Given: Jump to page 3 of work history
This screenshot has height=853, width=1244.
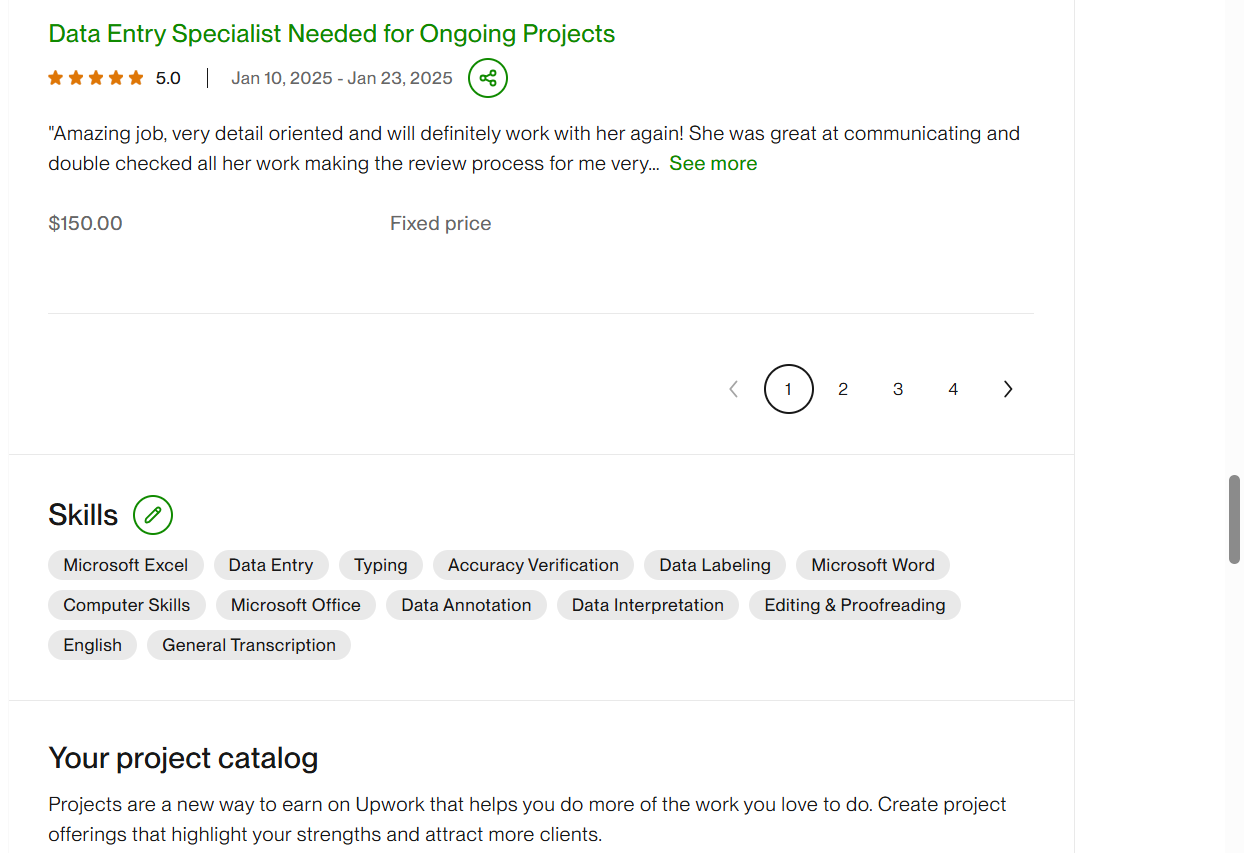Looking at the screenshot, I should click(898, 389).
